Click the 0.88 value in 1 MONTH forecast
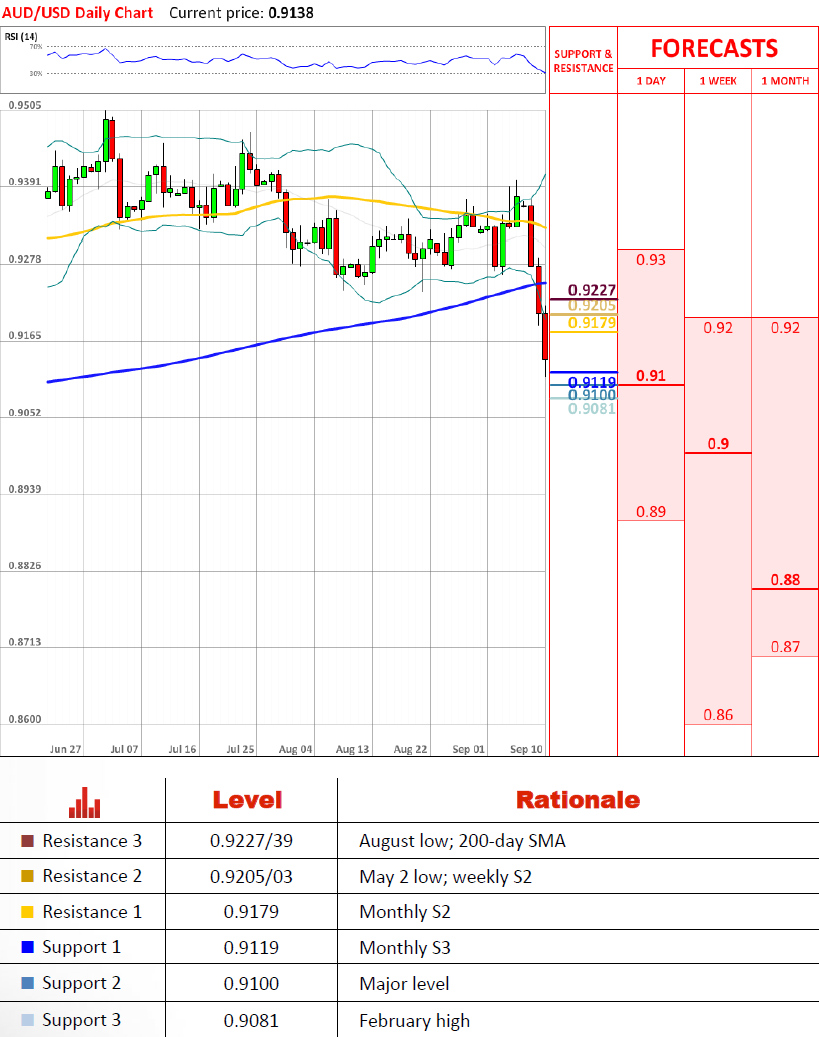Viewport: 819px width, 1037px height. pyautogui.click(x=785, y=580)
